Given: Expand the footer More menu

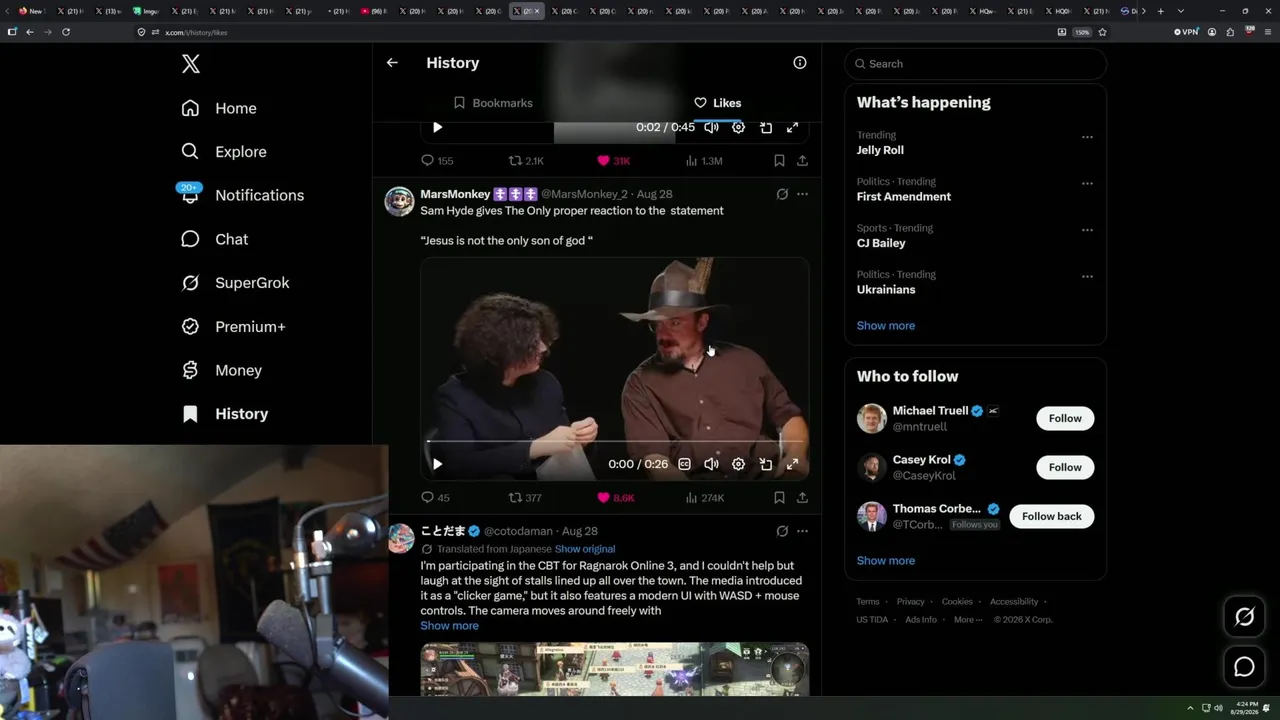Looking at the screenshot, I should pos(967,620).
